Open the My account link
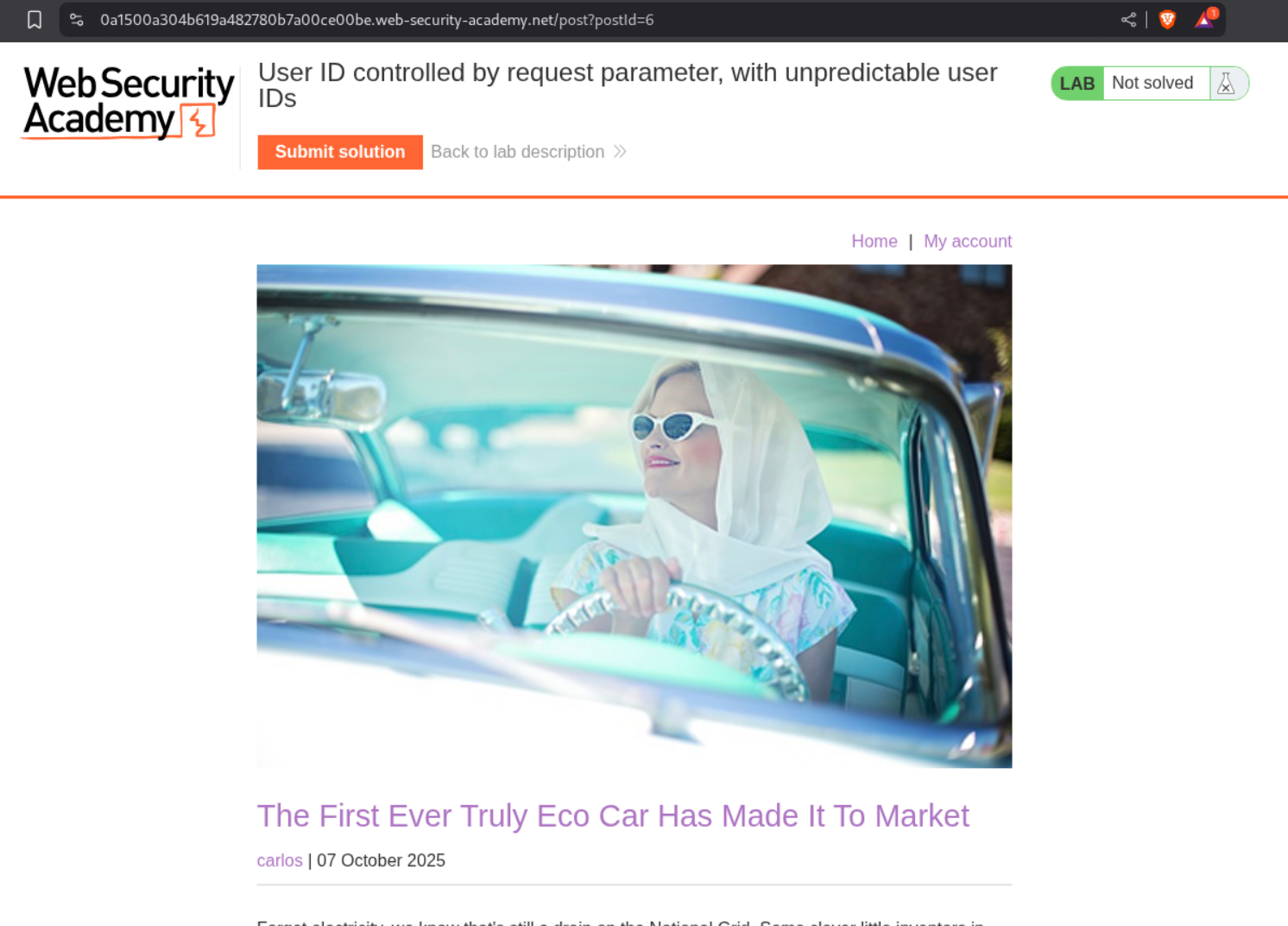This screenshot has height=926, width=1288. 968,242
